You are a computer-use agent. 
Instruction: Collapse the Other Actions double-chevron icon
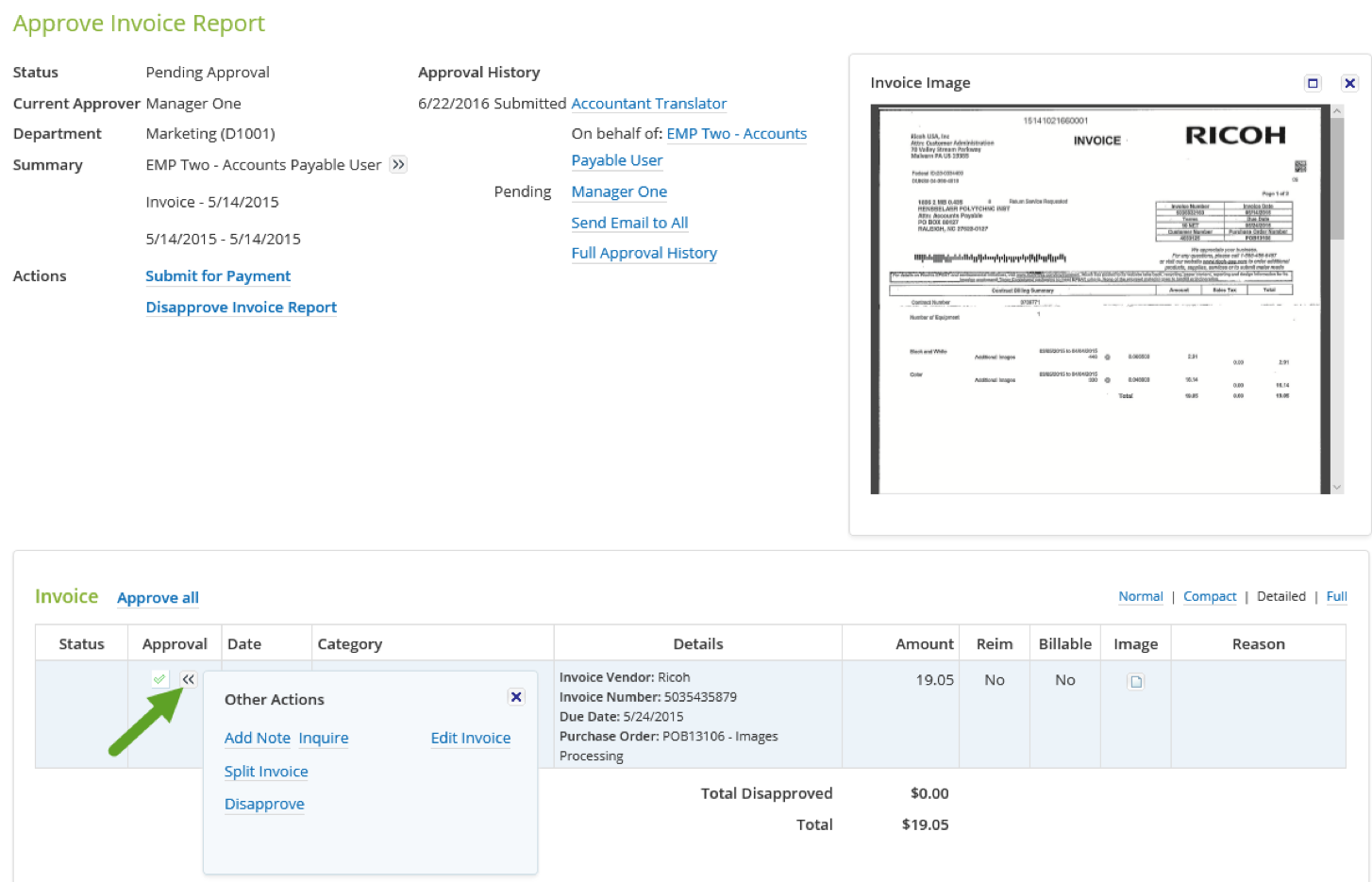click(189, 679)
